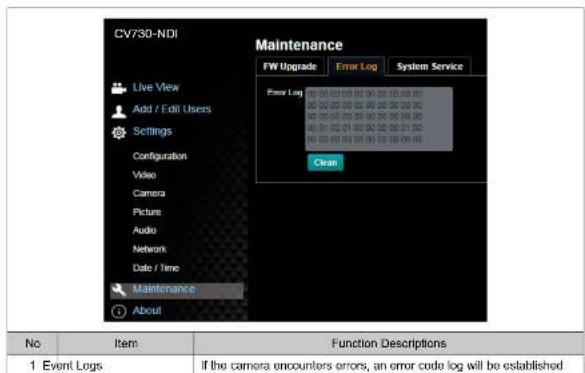This screenshot has width=585, height=373.
Task: Switch to the FW Upgrade tab
Action: tap(290, 66)
